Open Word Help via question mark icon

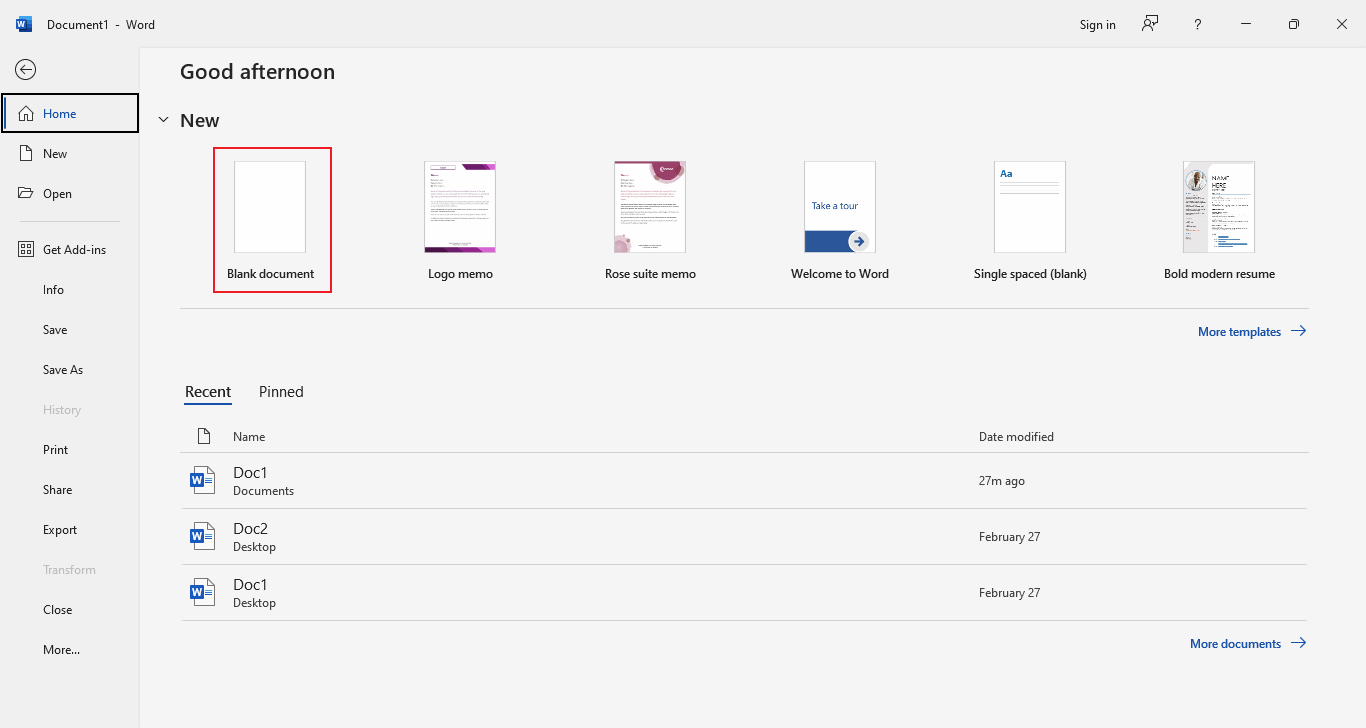1197,24
